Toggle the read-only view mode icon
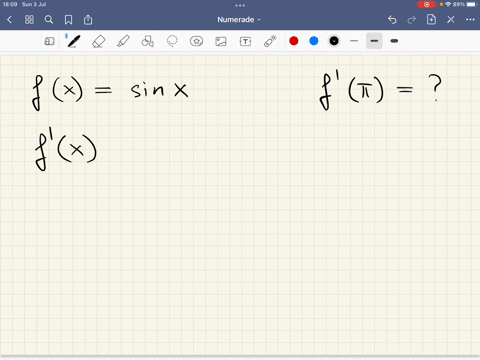Screen dimensions: 480x360 pos(49,41)
